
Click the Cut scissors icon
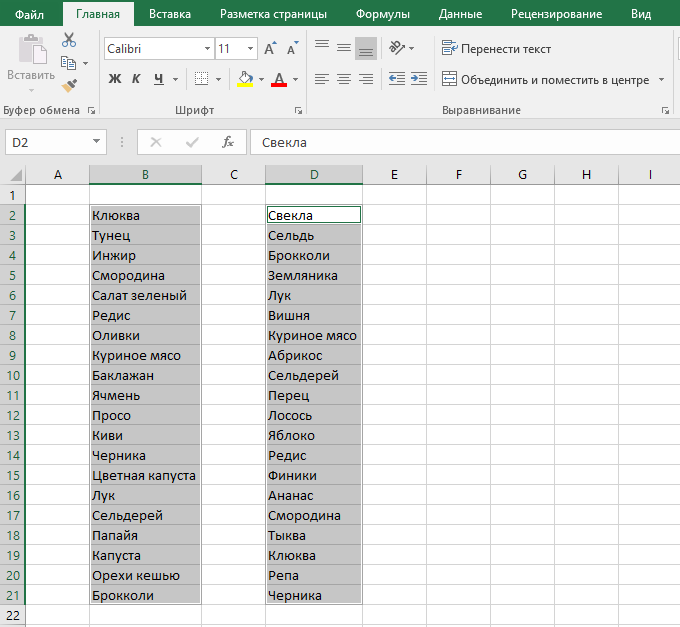69,40
